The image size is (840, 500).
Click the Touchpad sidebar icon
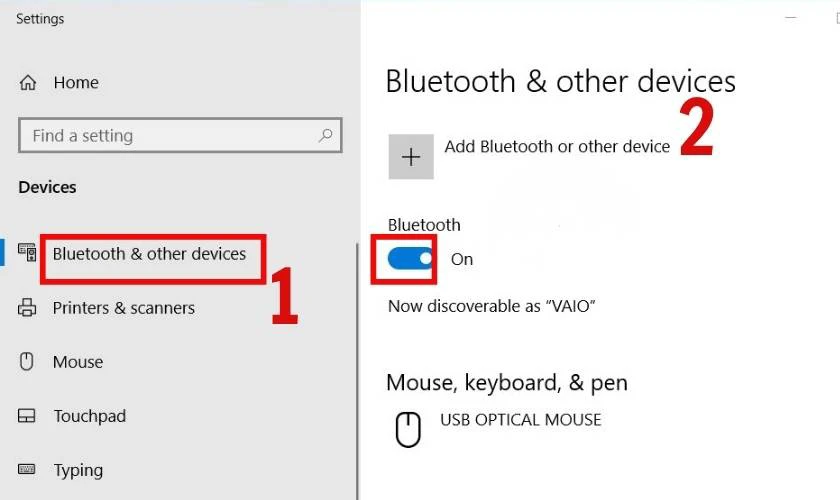point(27,416)
